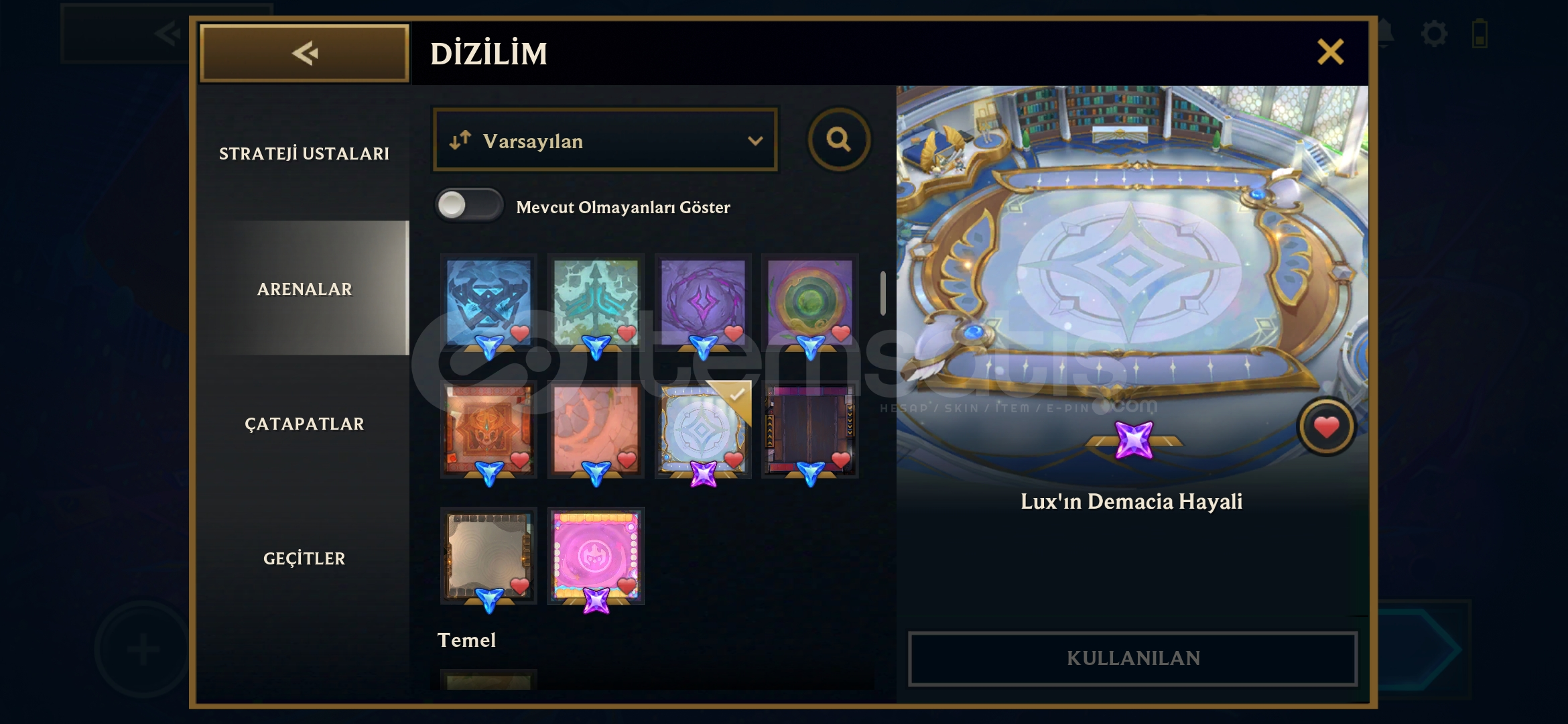The height and width of the screenshot is (724, 1568).
Task: Click the heart on the green orb arena
Action: coord(841,332)
